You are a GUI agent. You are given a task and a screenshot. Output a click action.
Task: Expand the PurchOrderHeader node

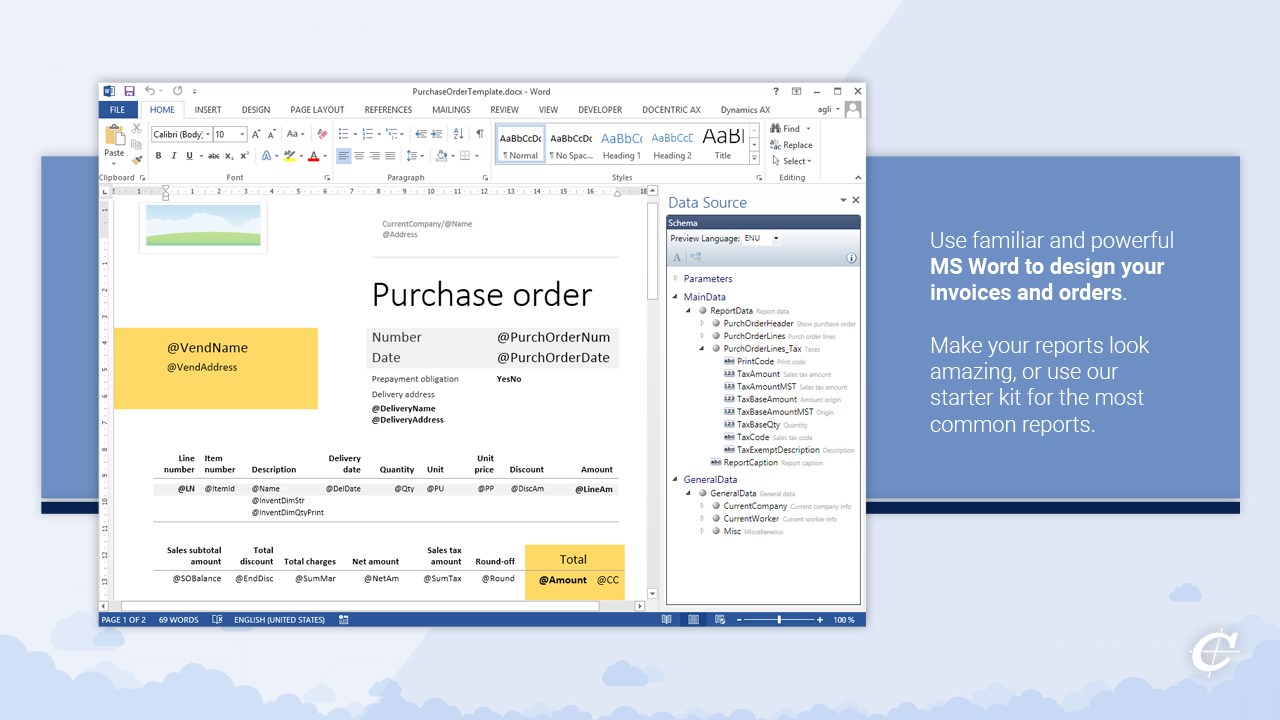tap(703, 323)
